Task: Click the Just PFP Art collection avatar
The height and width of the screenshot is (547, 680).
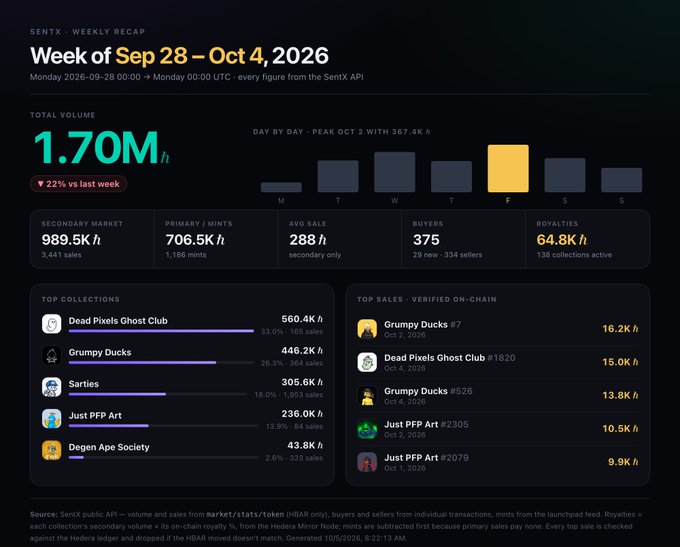Action: [x=52, y=419]
